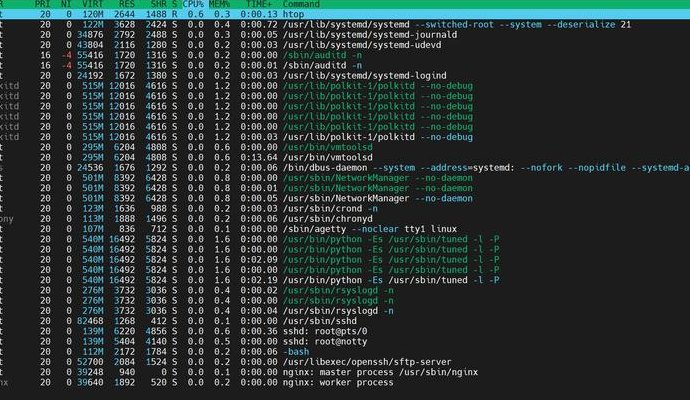The width and height of the screenshot is (690, 400).
Task: Click the Command column header
Action: (301, 4)
